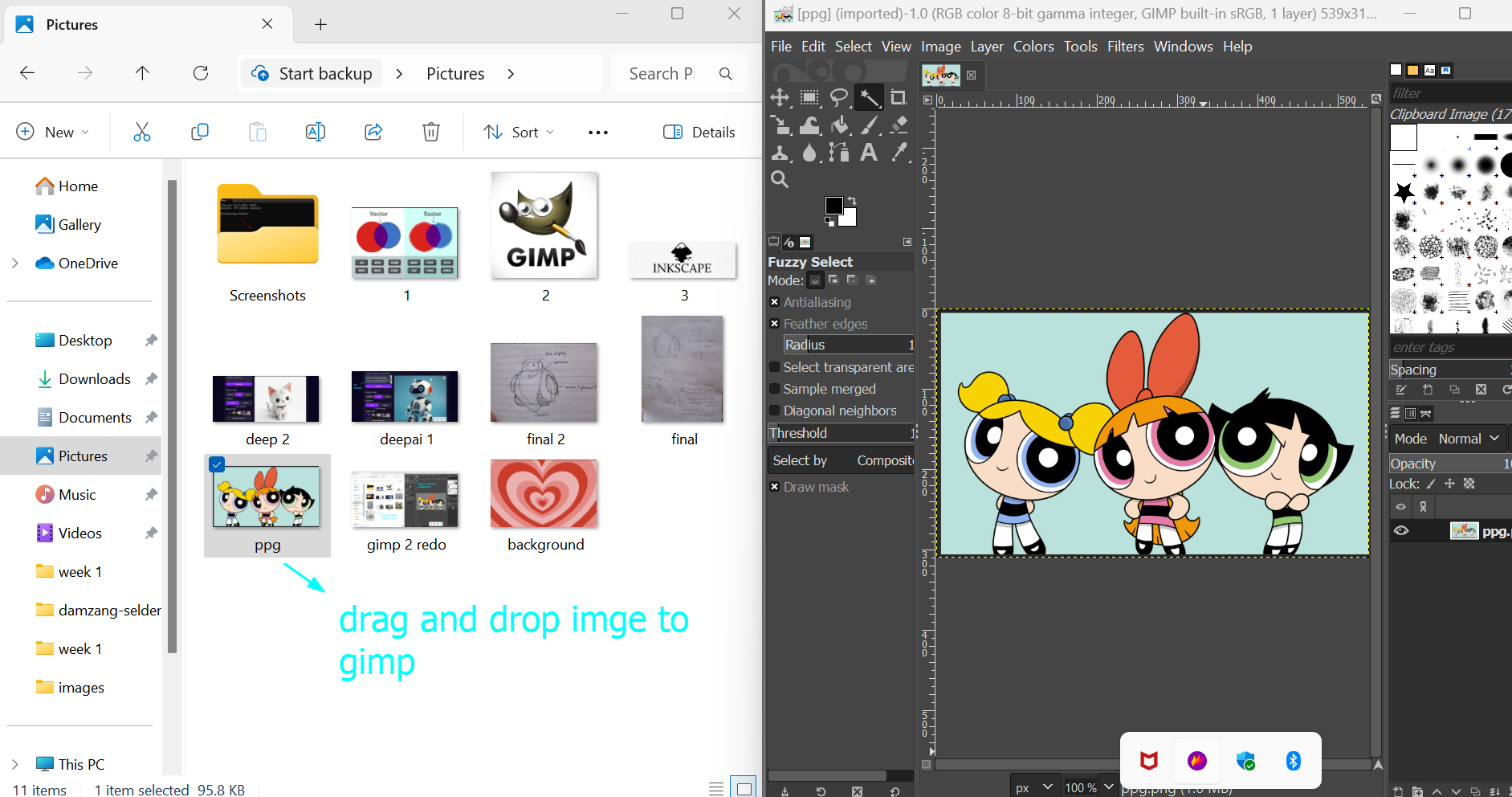
Task: Open the Select menu in GIMP
Action: click(853, 47)
